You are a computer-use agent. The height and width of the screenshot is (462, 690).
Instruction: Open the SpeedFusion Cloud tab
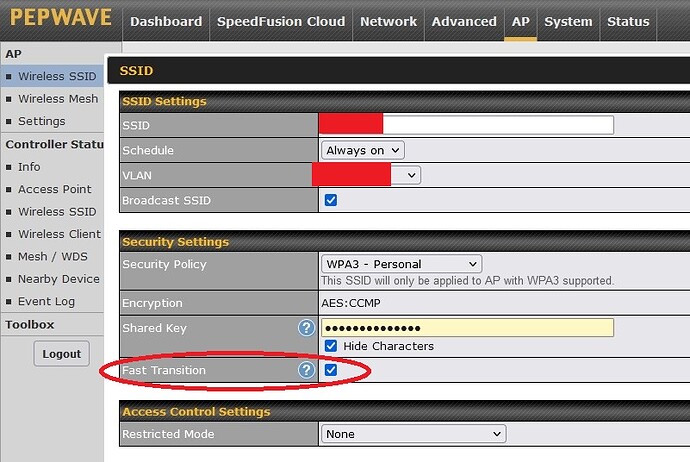pyautogui.click(x=280, y=21)
